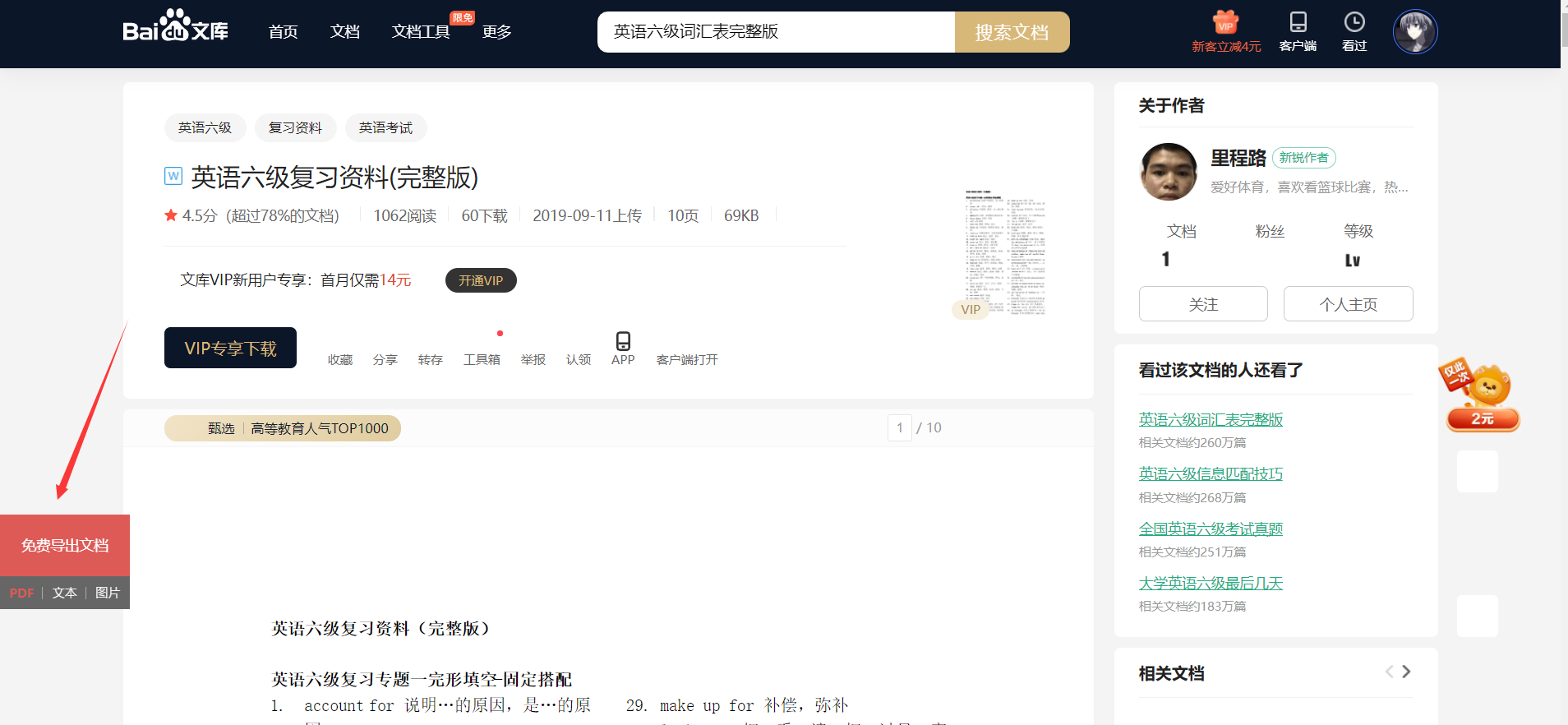Open the 工具箱 toolbox menu
1568x725 pixels.
482,359
